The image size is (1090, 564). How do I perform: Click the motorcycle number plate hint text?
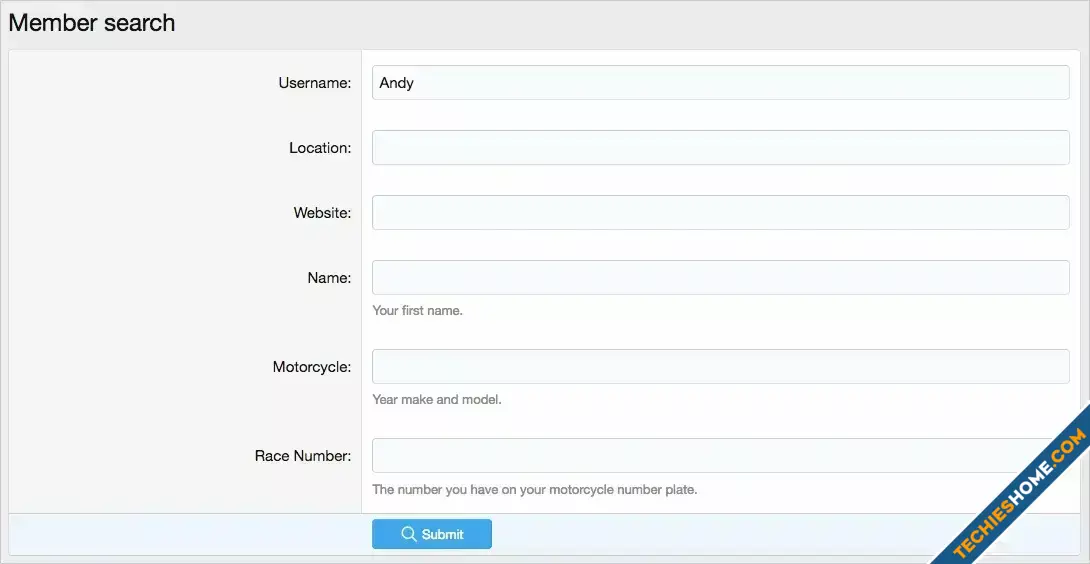(x=534, y=490)
